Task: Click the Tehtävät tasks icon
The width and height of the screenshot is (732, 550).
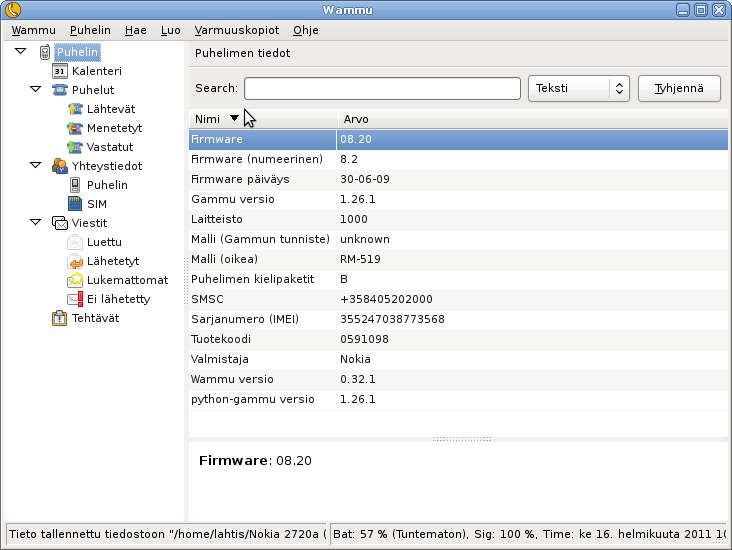Action: tap(59, 318)
